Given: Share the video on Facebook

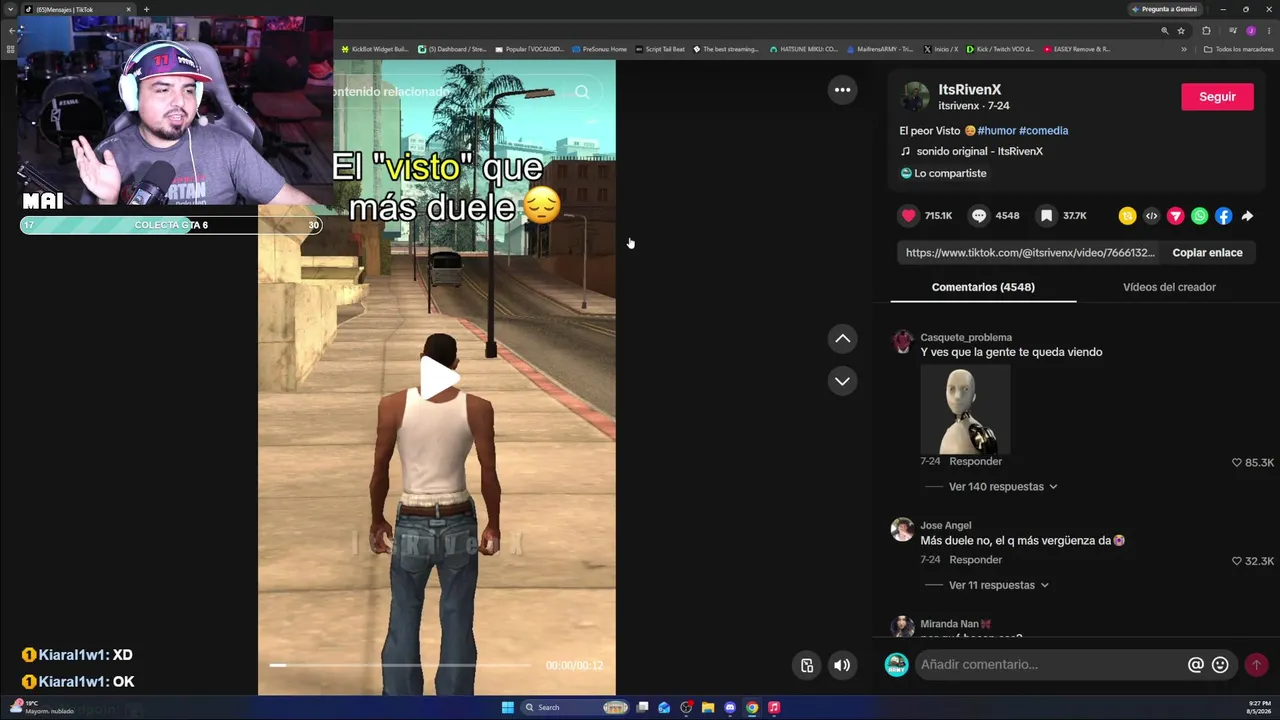Looking at the screenshot, I should 1223,216.
